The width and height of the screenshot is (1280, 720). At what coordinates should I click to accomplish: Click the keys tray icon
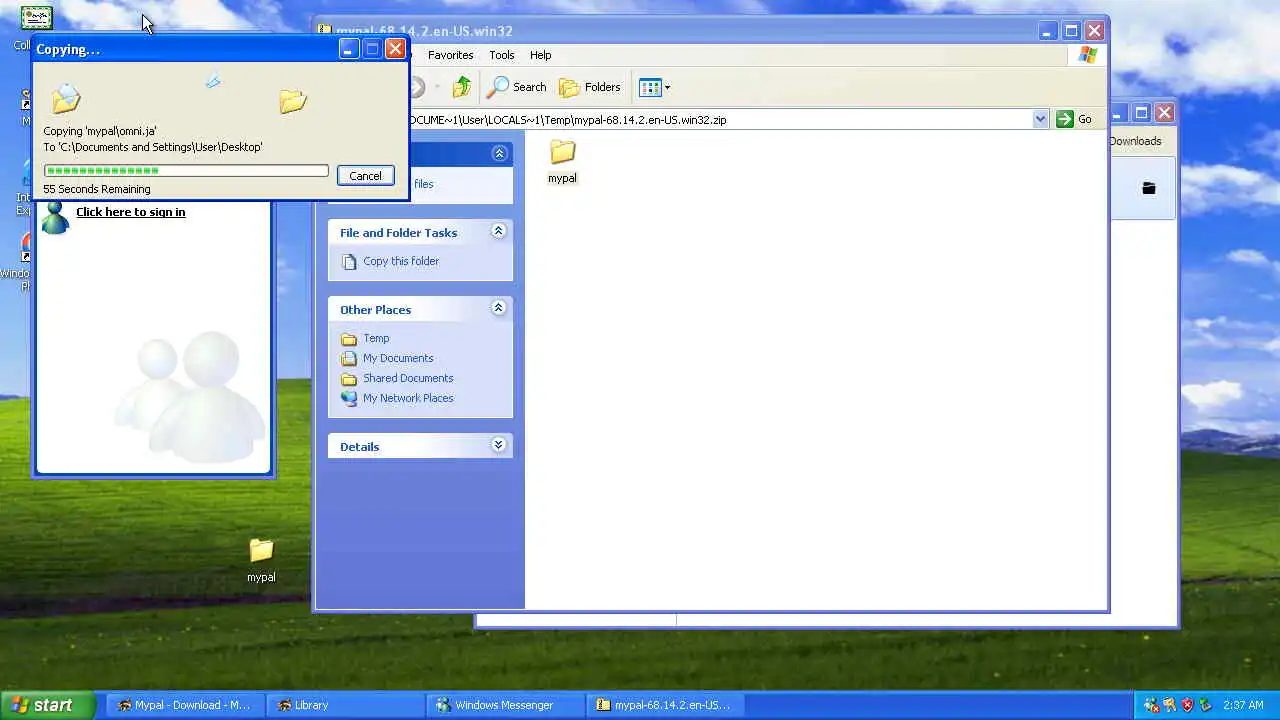pos(1169,705)
